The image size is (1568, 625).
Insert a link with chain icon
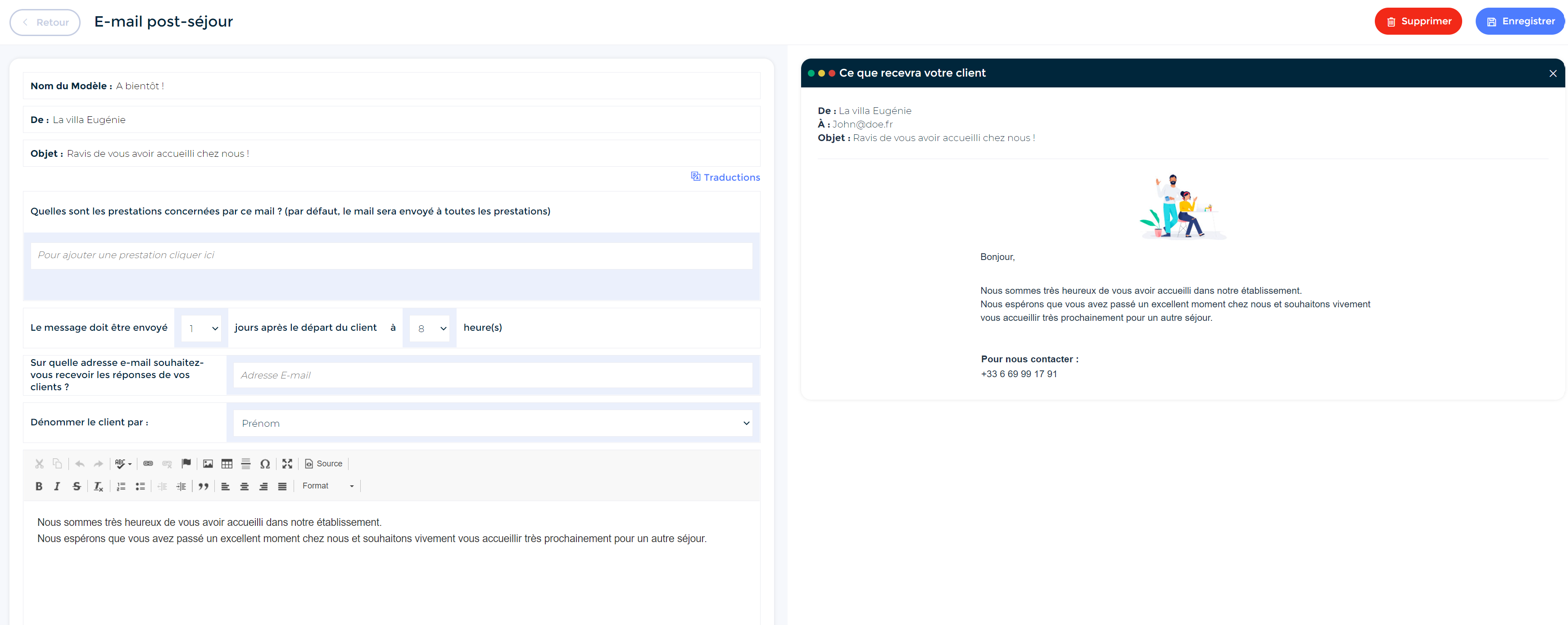click(148, 464)
